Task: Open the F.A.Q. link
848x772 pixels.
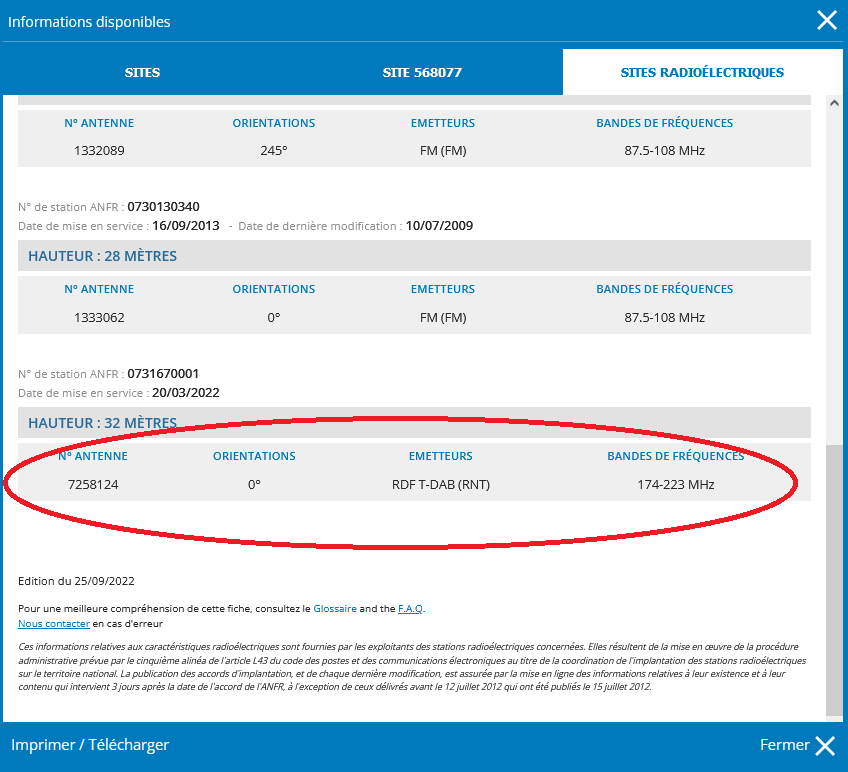Action: (x=410, y=609)
